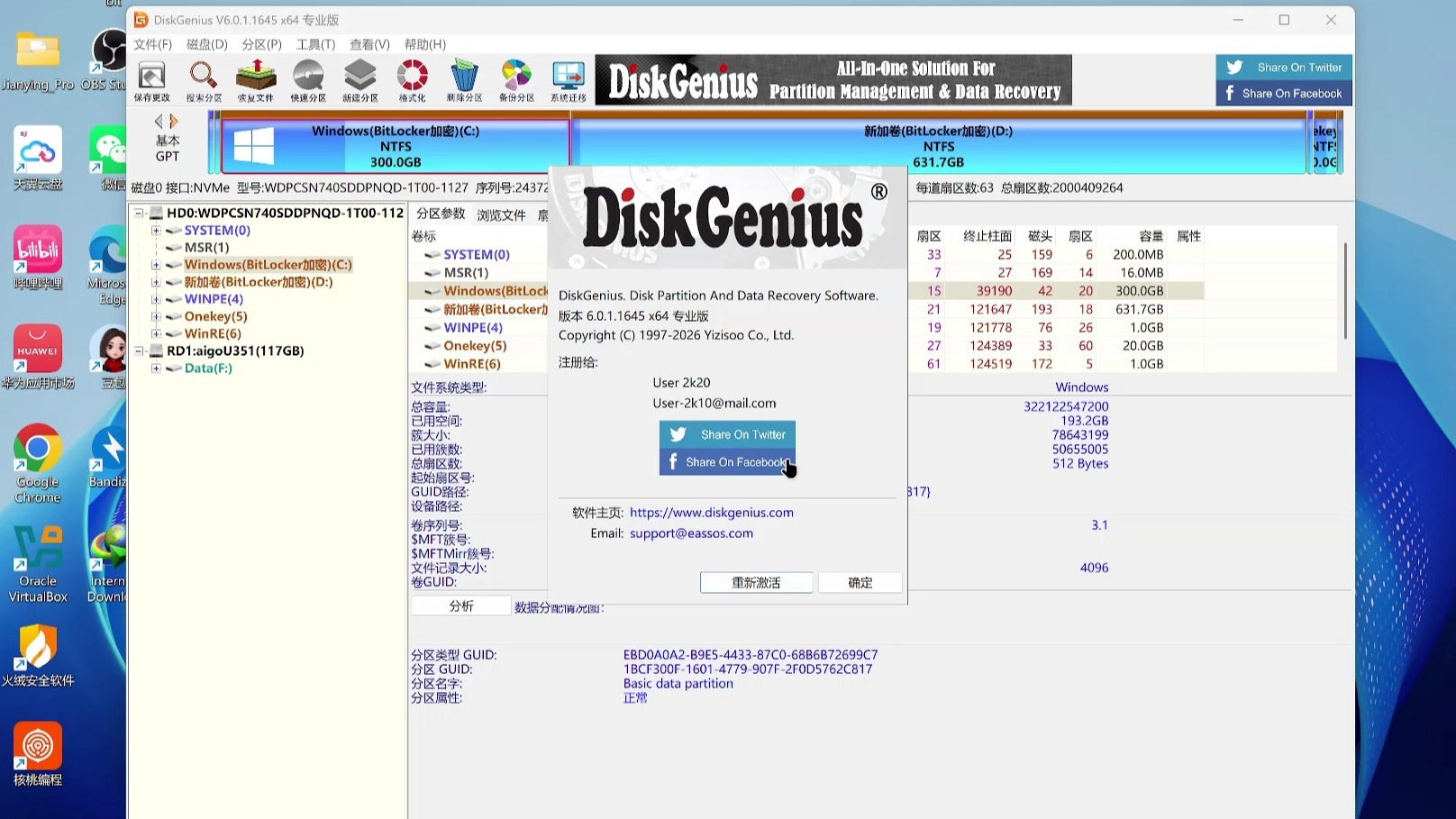Image resolution: width=1456 pixels, height=819 pixels.
Task: Open the 火绒安全软件 desktop shortcut
Action: coord(37,655)
